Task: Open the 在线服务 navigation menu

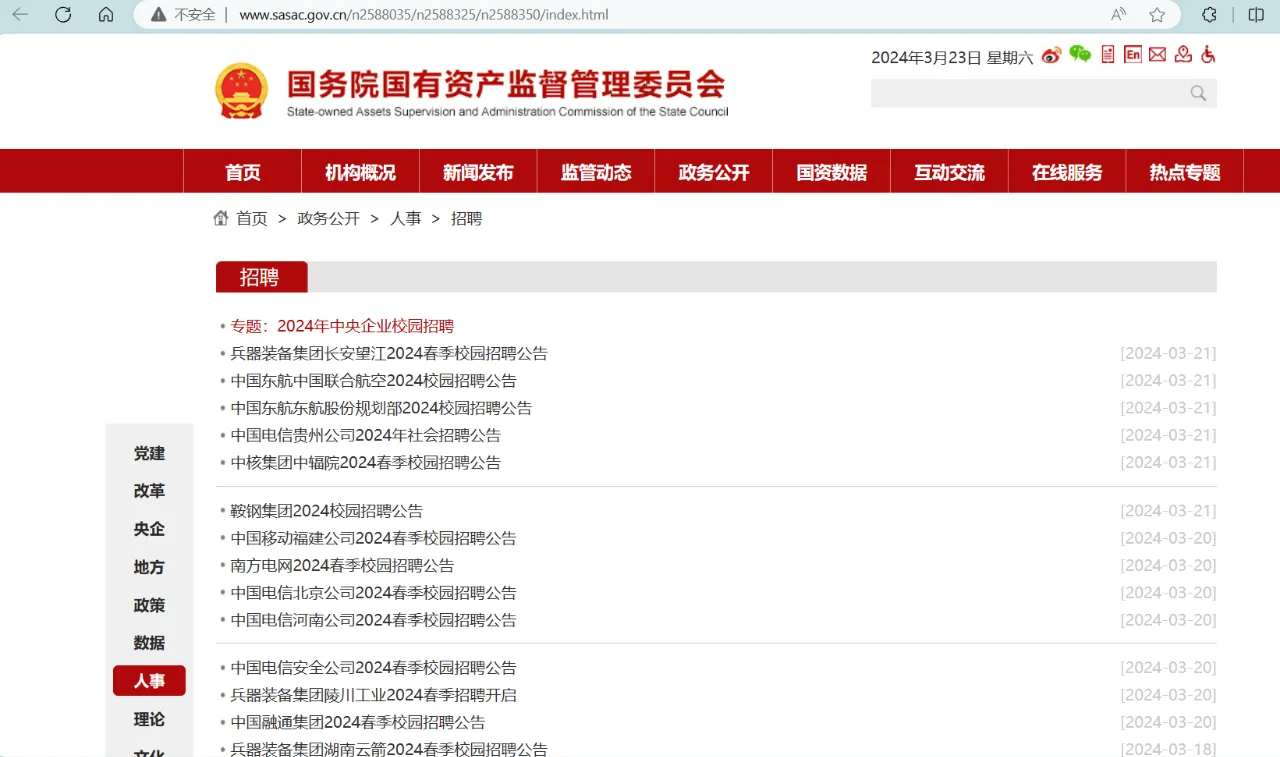Action: click(1067, 172)
